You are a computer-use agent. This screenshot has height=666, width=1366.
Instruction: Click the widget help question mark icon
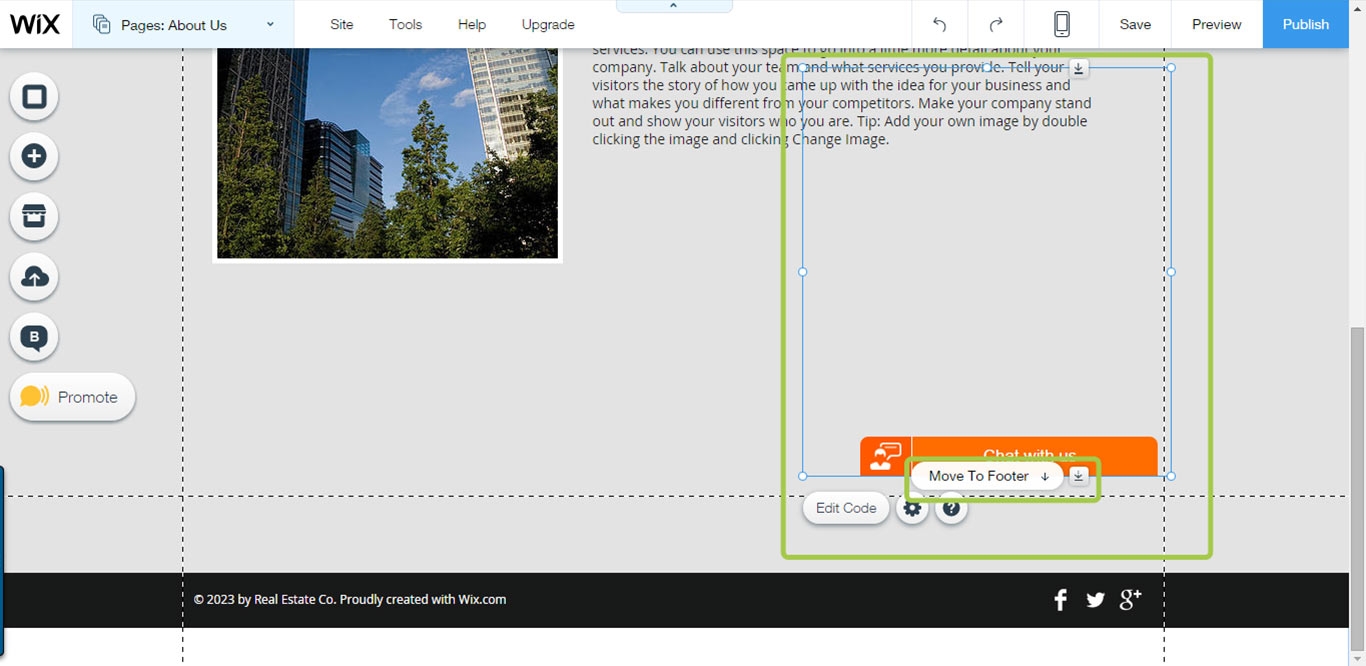(x=951, y=508)
